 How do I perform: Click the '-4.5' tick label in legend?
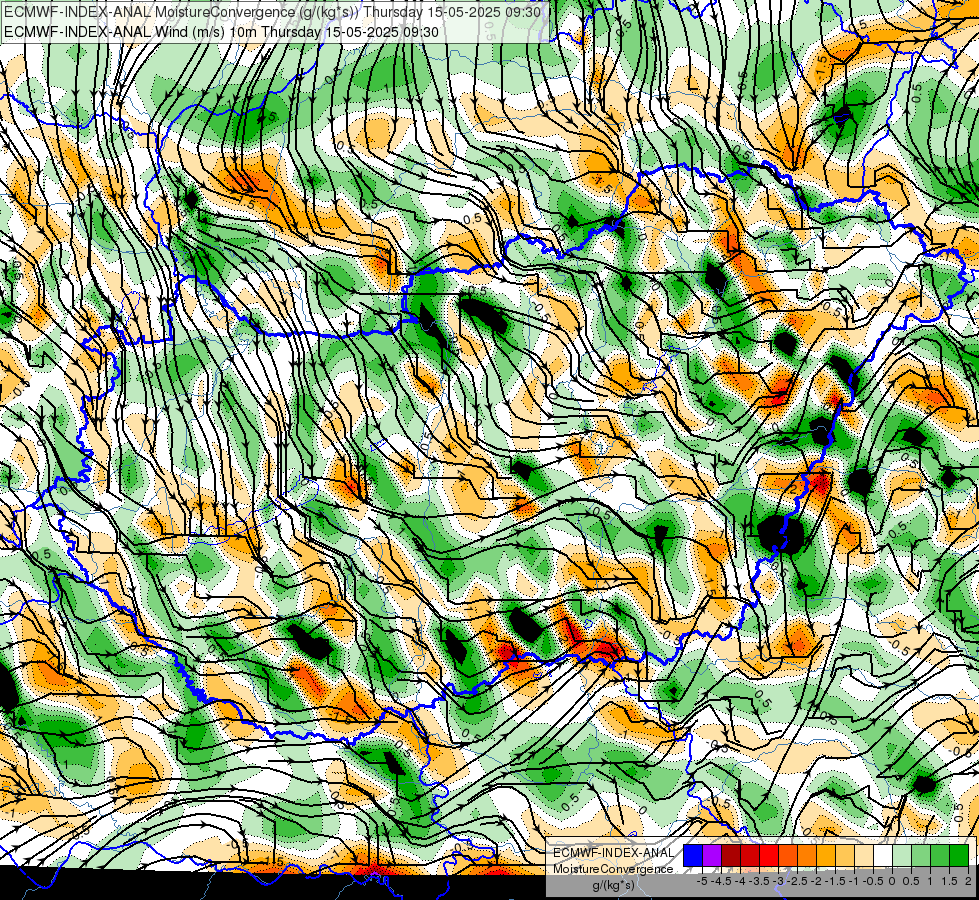(721, 881)
